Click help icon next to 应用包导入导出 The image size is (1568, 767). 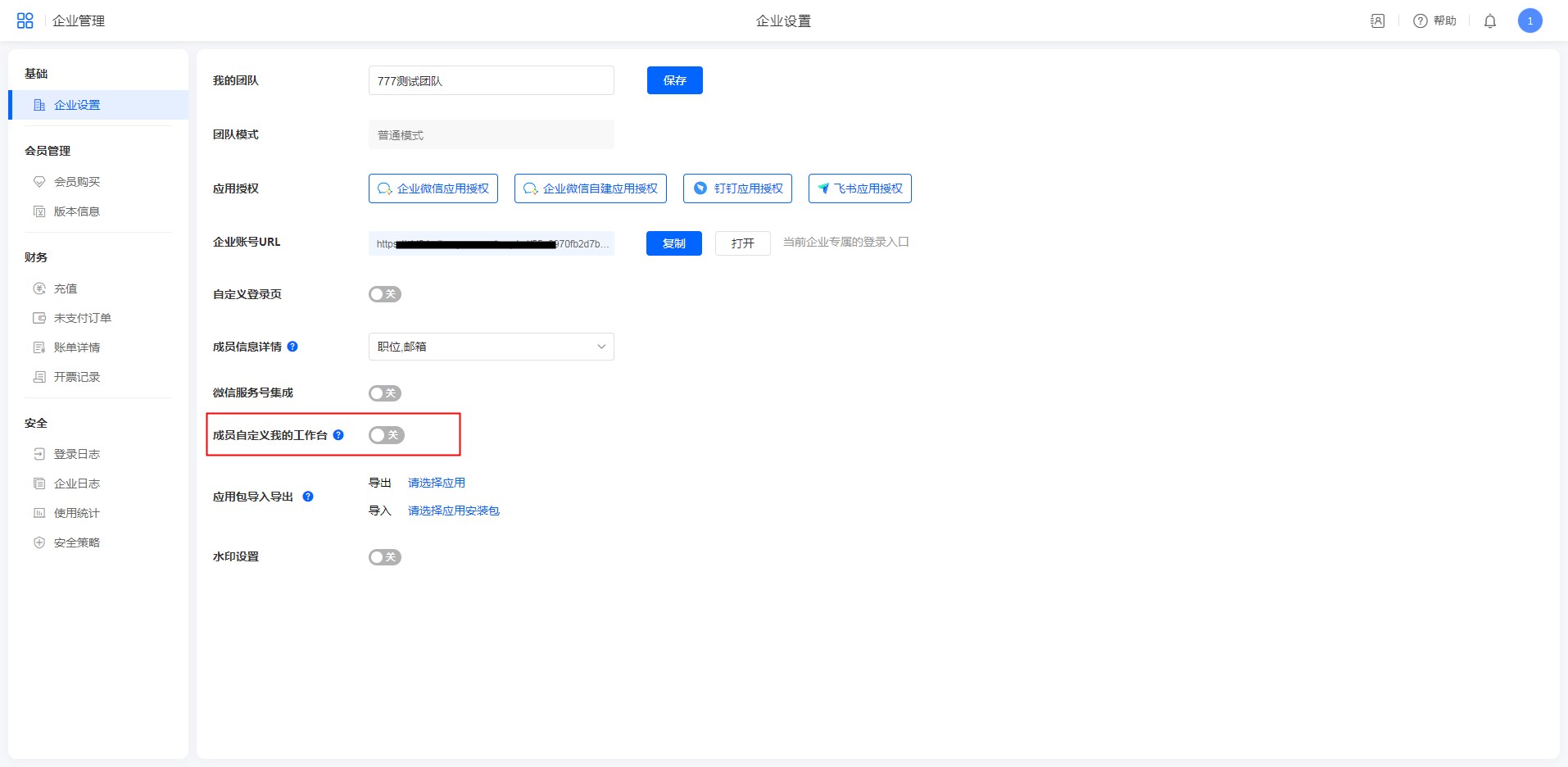point(308,497)
